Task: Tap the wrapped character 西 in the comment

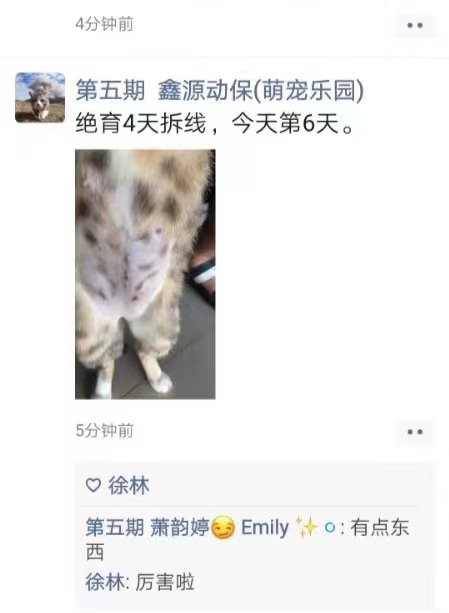Action: click(x=95, y=552)
